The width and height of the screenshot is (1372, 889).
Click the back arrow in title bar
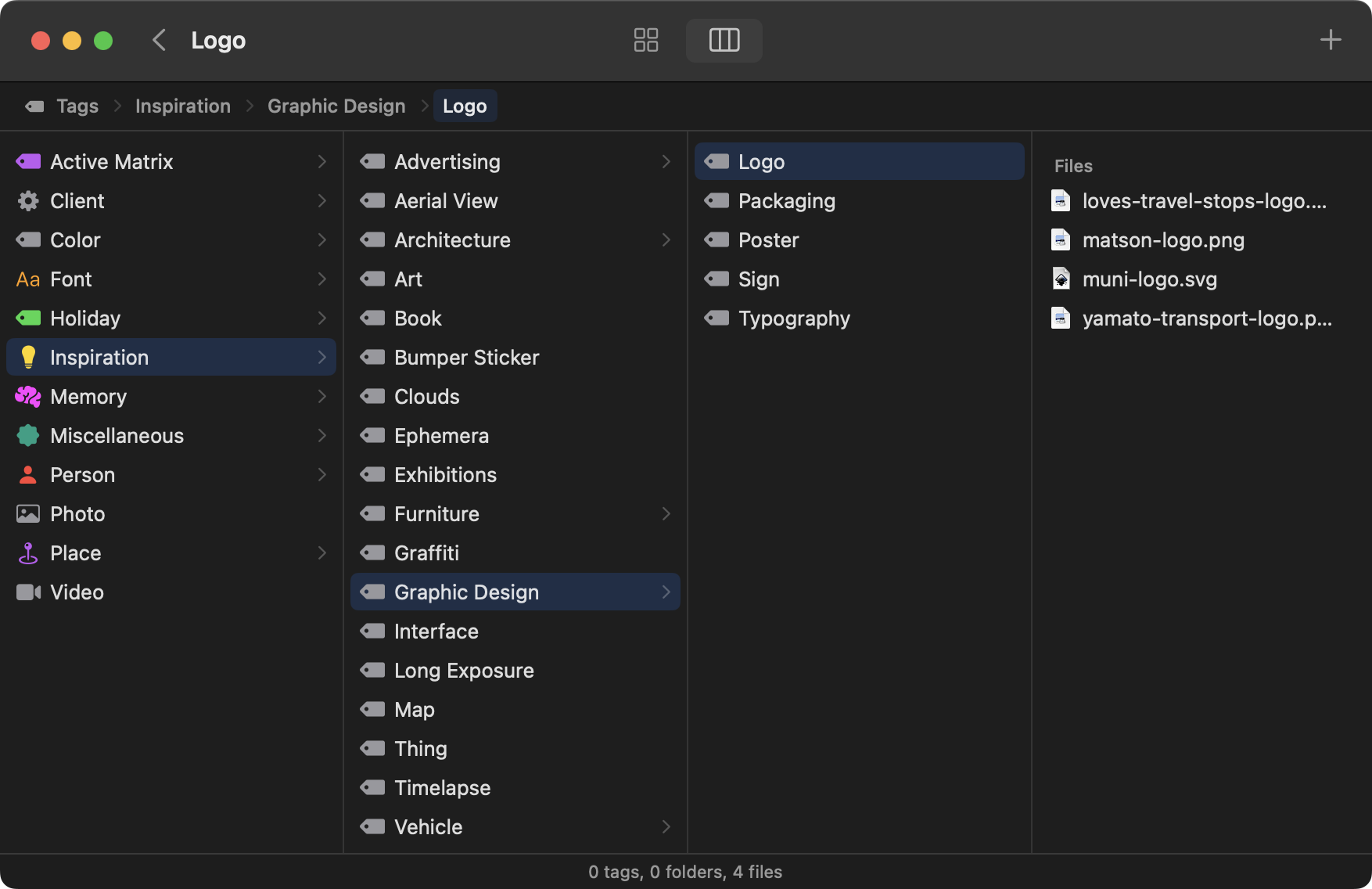click(x=159, y=40)
